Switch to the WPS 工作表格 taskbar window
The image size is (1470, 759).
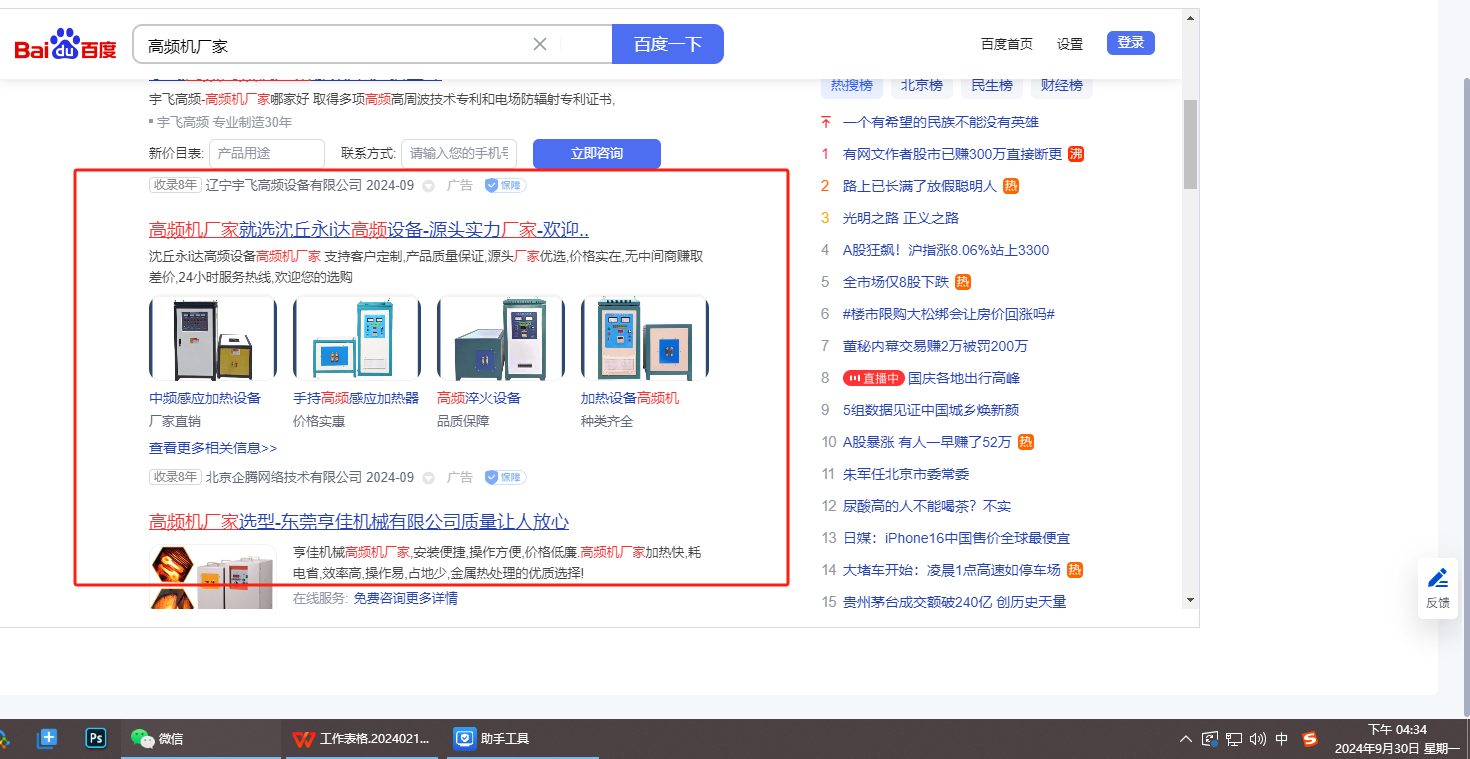[362, 739]
